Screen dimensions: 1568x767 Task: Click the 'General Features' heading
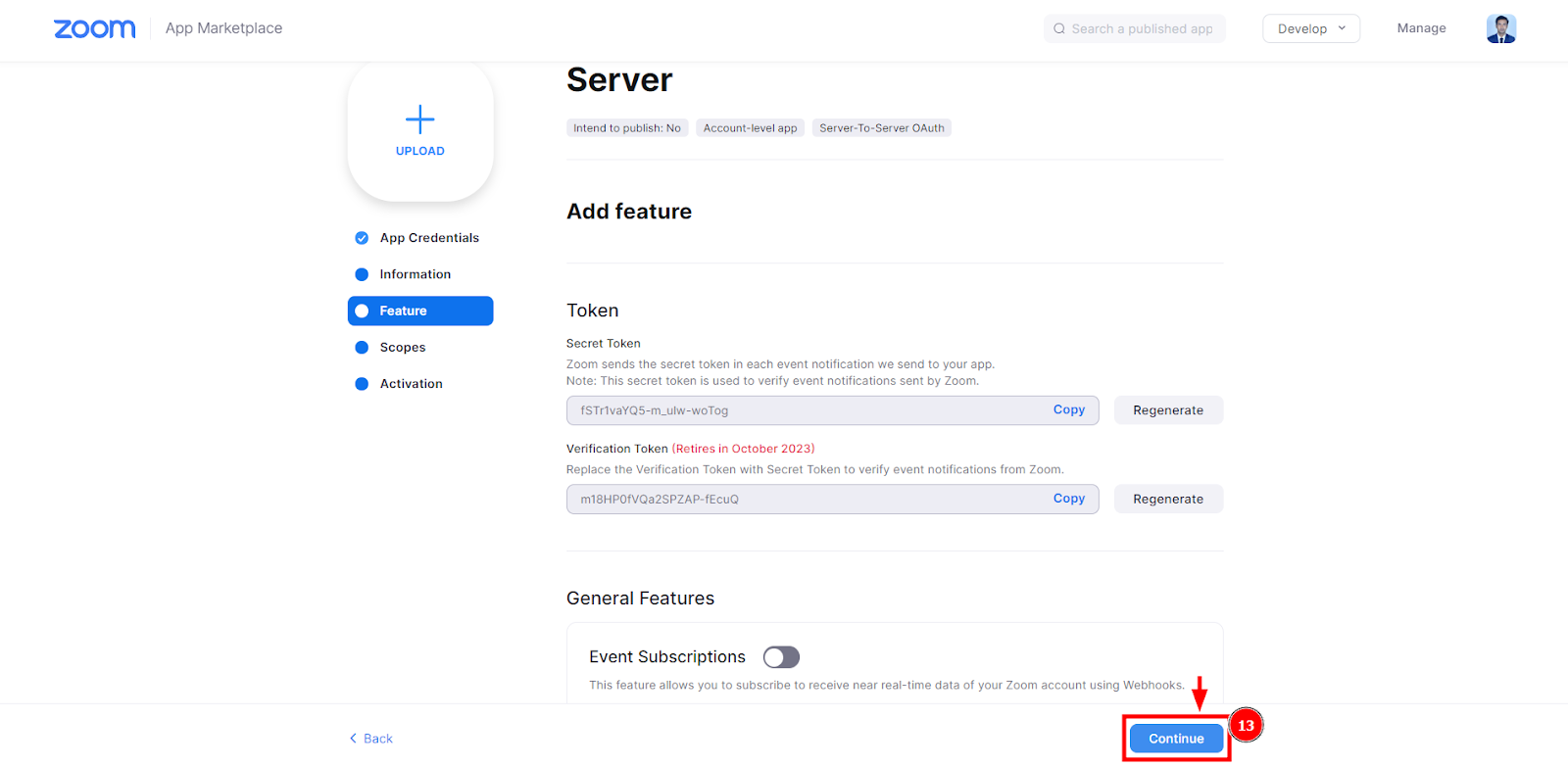(640, 599)
